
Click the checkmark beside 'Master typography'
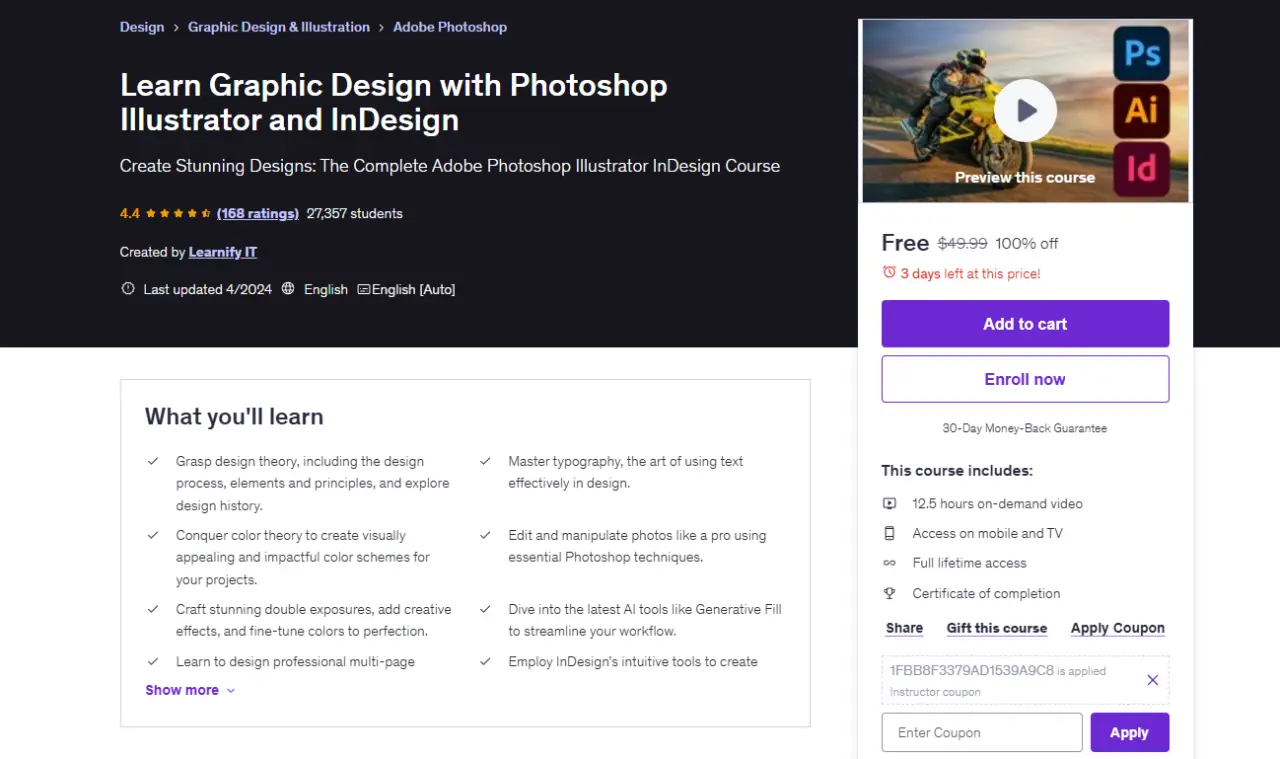point(485,461)
